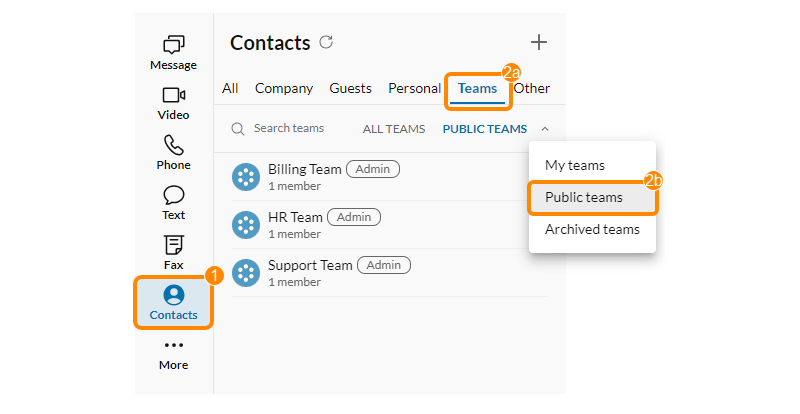
Task: Open the More options ellipsis
Action: [x=173, y=346]
